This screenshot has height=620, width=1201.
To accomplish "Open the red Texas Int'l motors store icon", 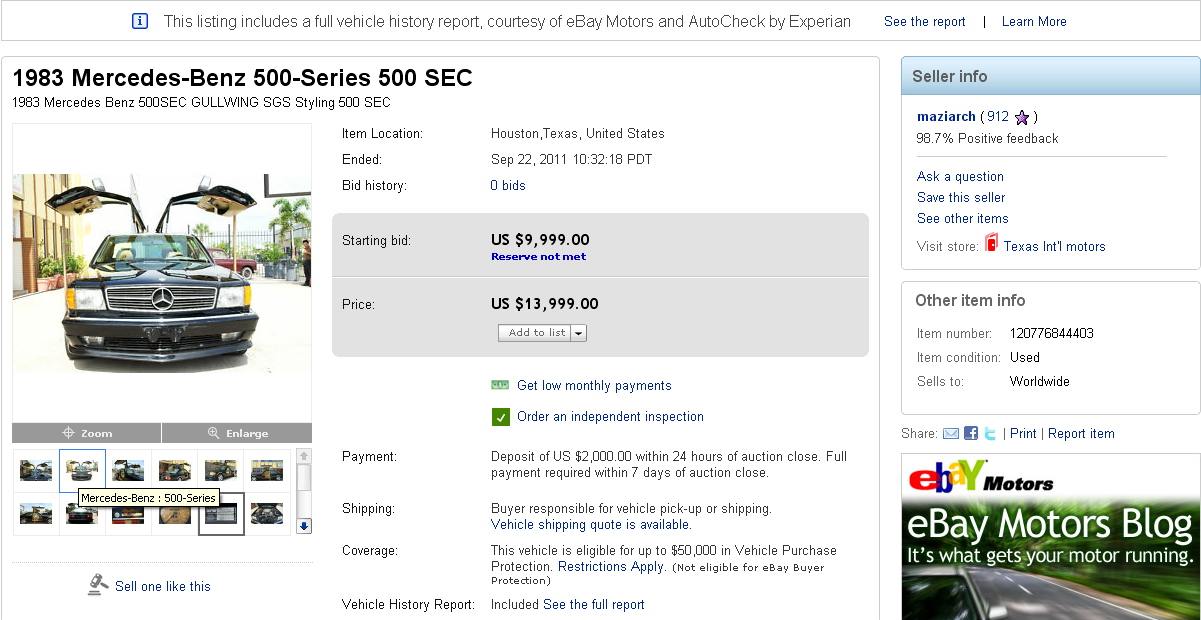I will (x=992, y=243).
